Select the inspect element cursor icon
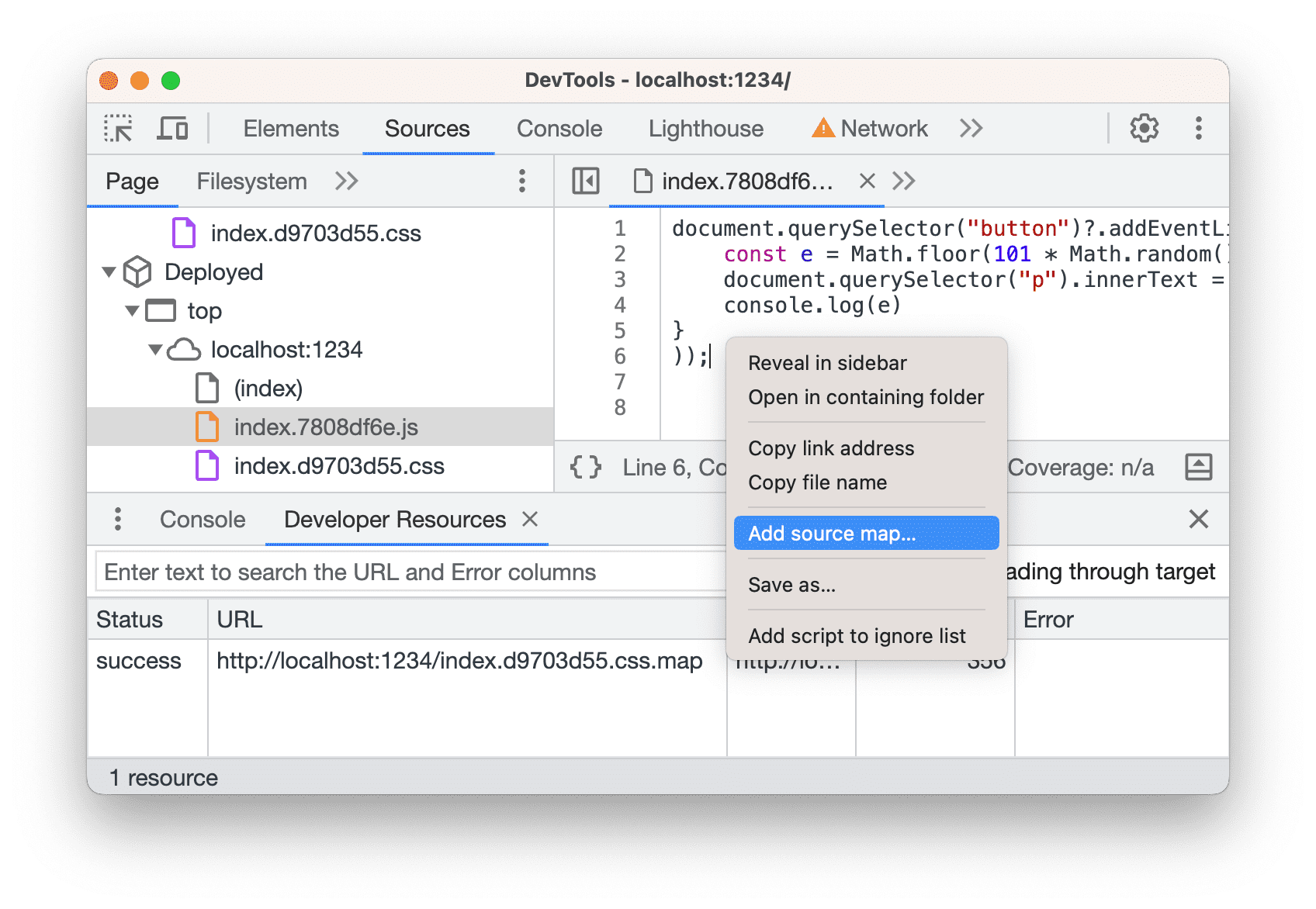1316x909 pixels. (116, 128)
